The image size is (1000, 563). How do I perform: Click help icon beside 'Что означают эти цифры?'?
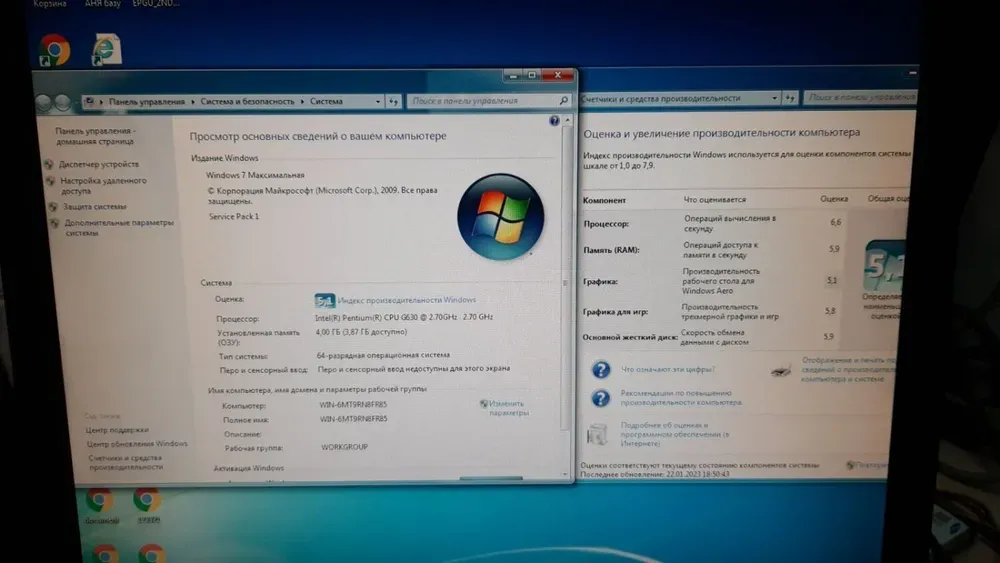click(x=600, y=369)
